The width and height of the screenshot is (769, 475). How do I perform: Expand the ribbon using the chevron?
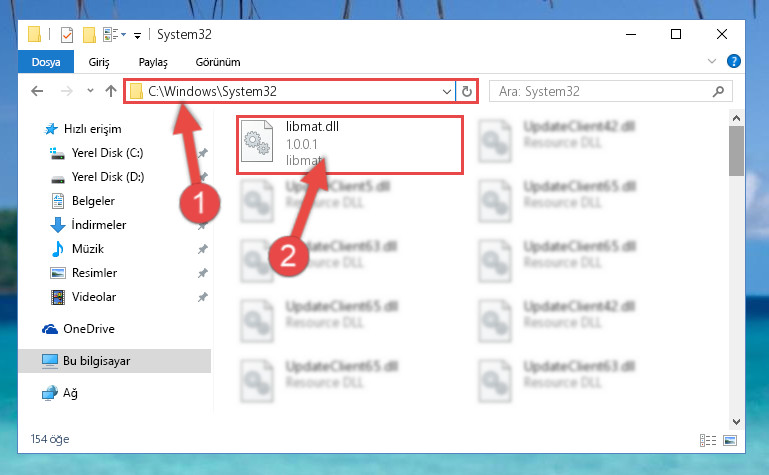pyautogui.click(x=712, y=61)
